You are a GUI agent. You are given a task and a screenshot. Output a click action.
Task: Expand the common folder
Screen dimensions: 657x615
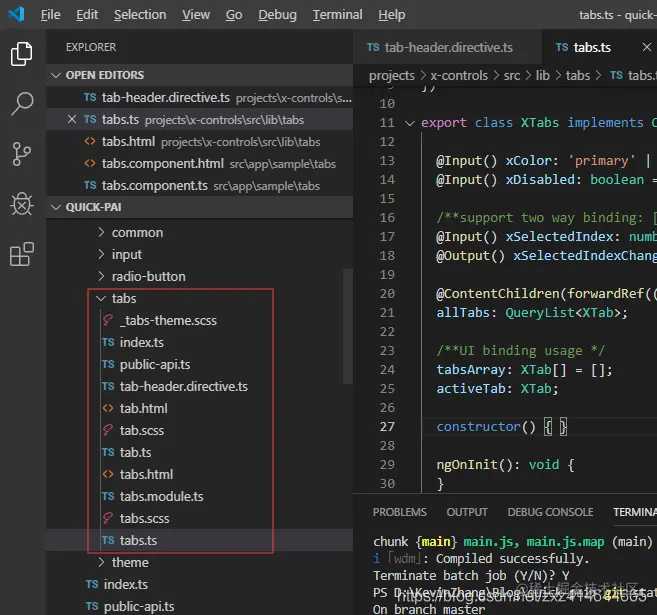coord(199,233)
